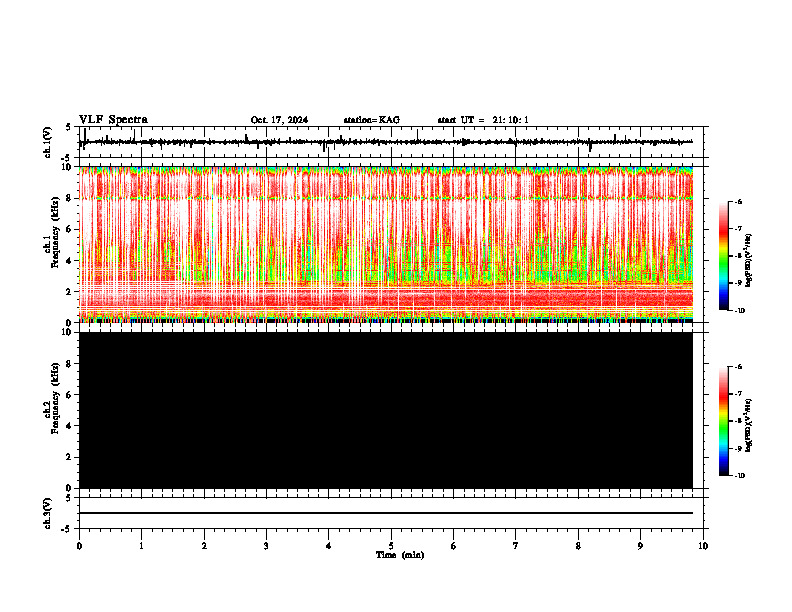Viewport: 792px width, 612px height.
Task: Click time axis tick label "9"
Action: point(640,546)
